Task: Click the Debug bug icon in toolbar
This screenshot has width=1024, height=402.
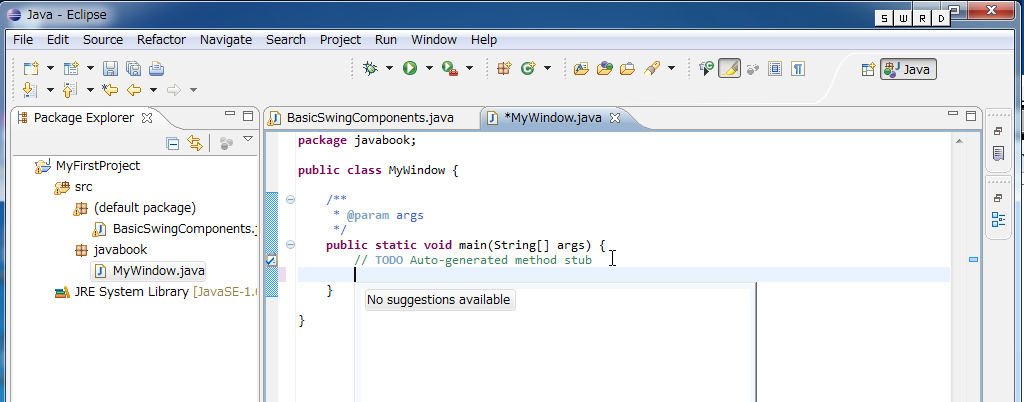Action: pyautogui.click(x=370, y=68)
